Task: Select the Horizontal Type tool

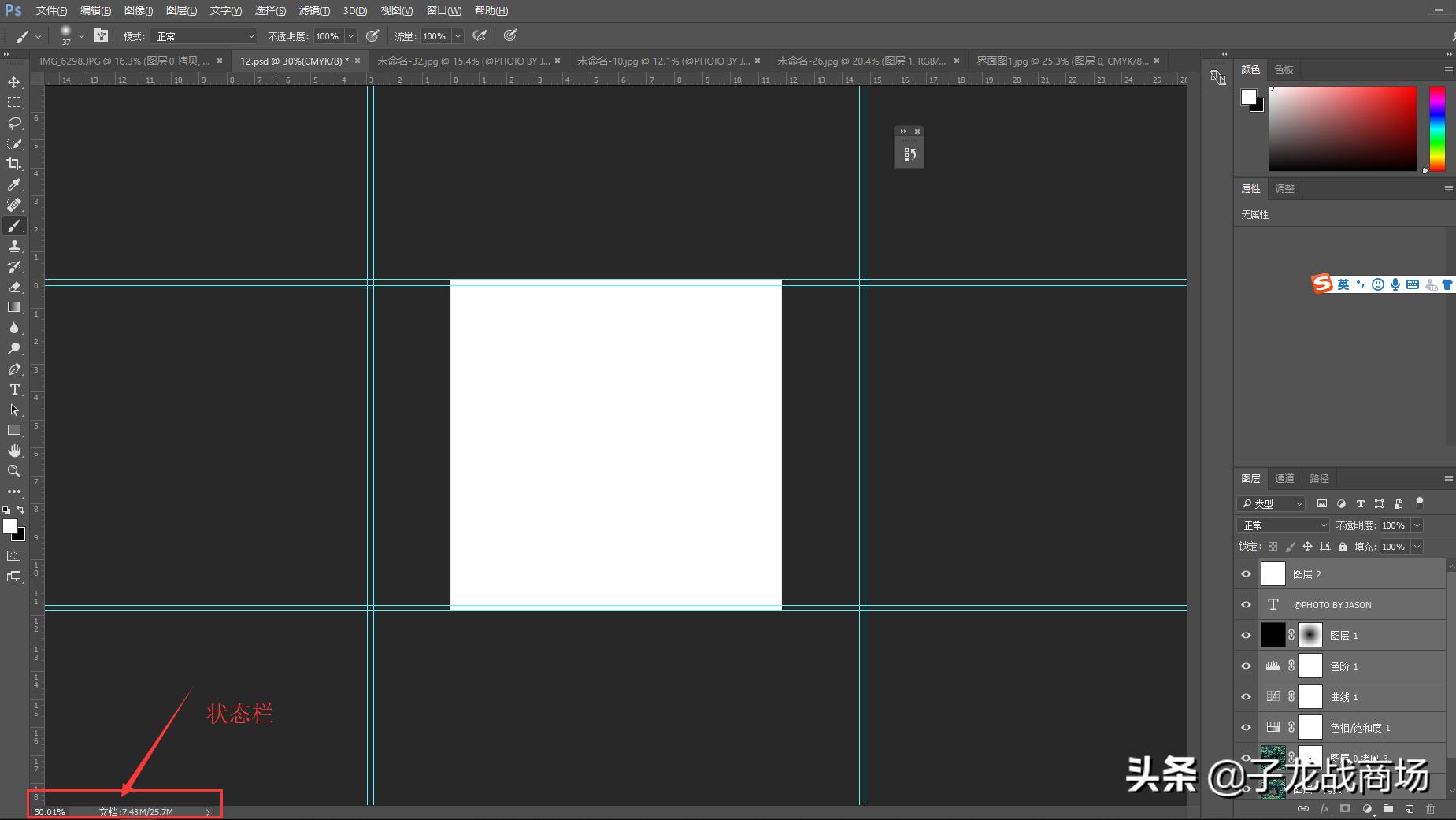Action: (14, 389)
